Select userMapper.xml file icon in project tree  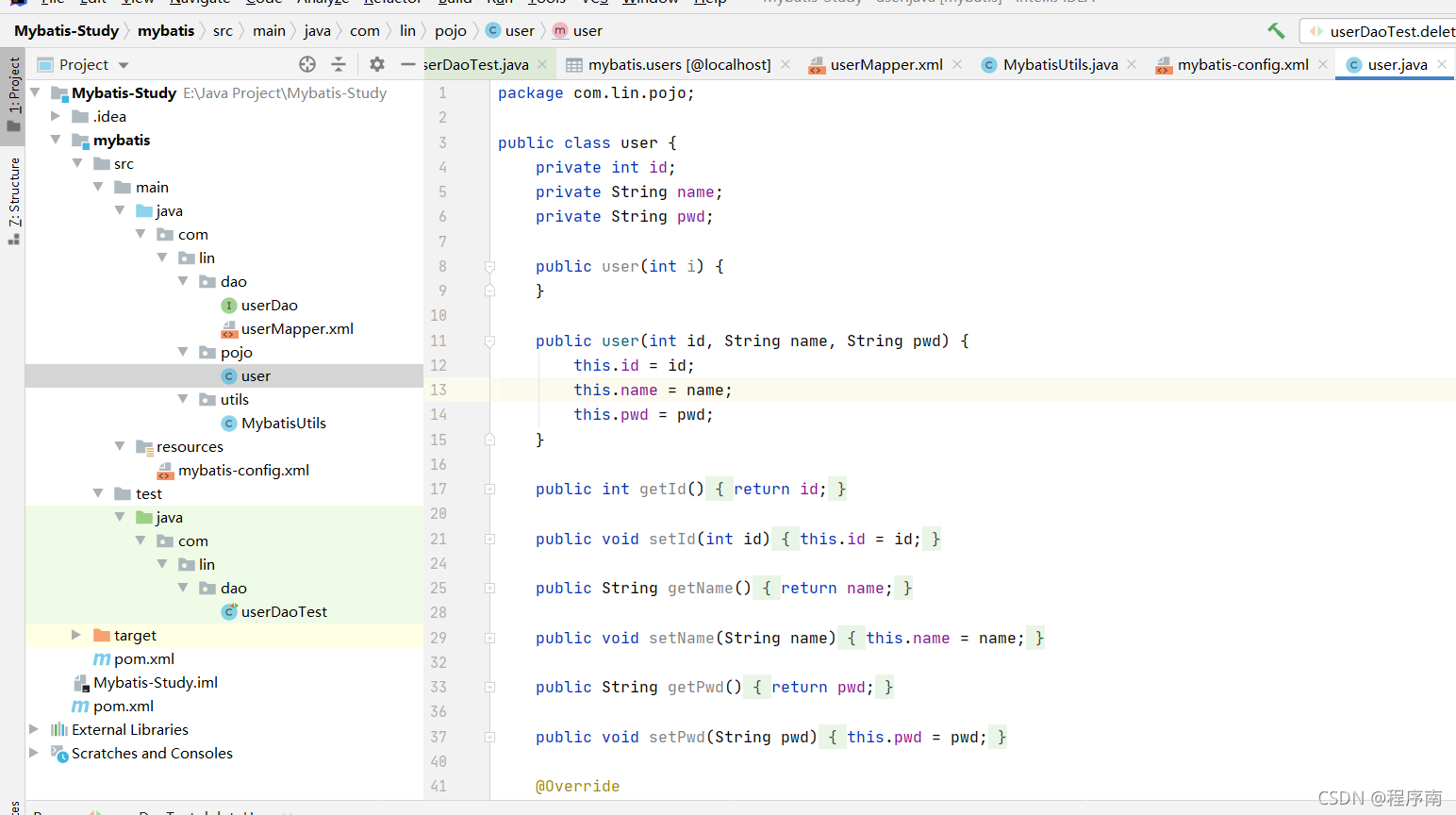click(229, 329)
